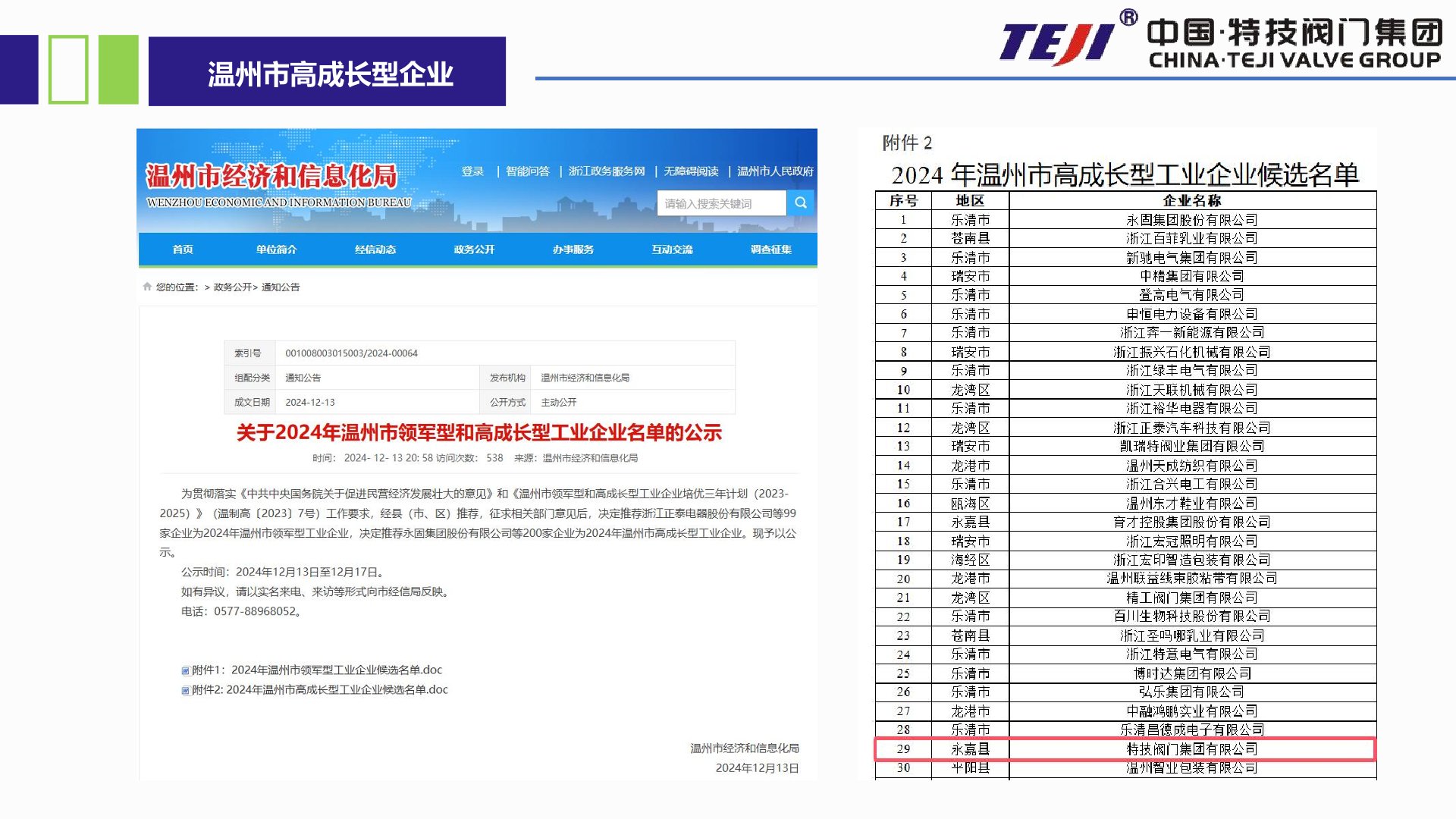The width and height of the screenshot is (1456, 819).
Task: Click the 中融鸿鹏实业有限公司 table cell
Action: pyautogui.click(x=1192, y=711)
